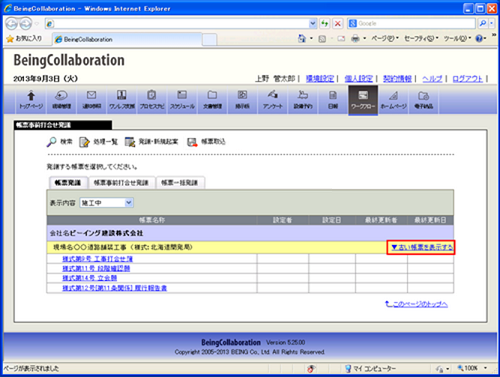Switch to the 帳票一括発議 tab
Screen dimensions: 500x377
(x=180, y=183)
